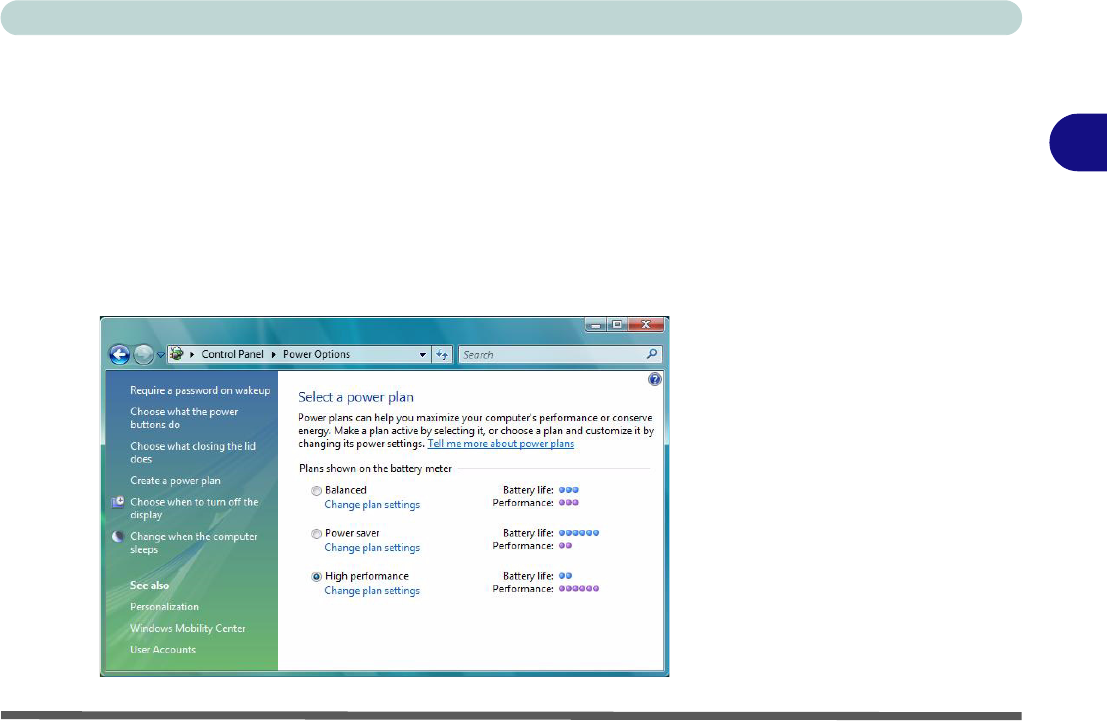Change plan settings for High performance
Image resolution: width=1107 pixels, height=721 pixels.
click(372, 591)
